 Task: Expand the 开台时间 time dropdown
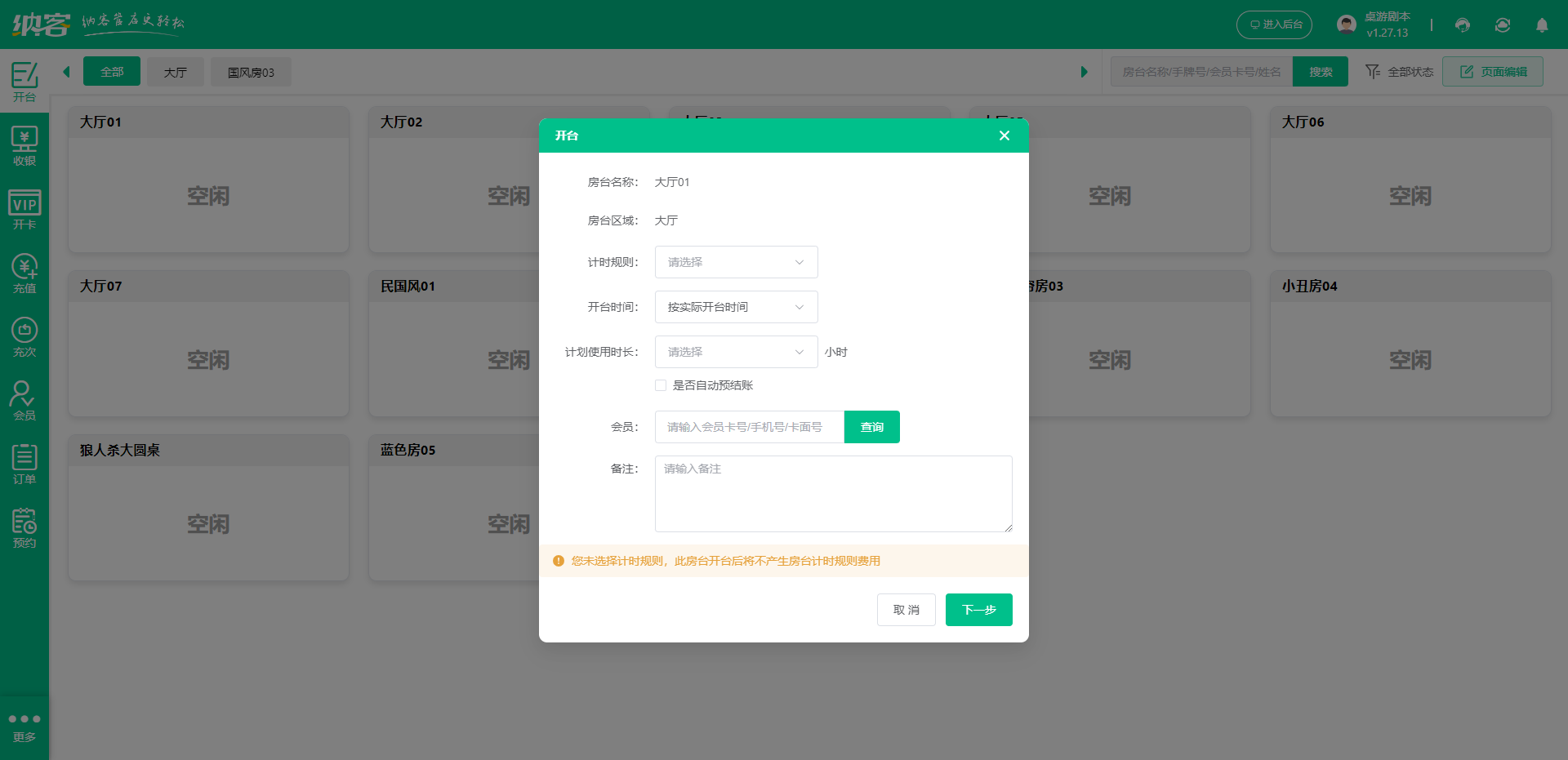(x=735, y=307)
